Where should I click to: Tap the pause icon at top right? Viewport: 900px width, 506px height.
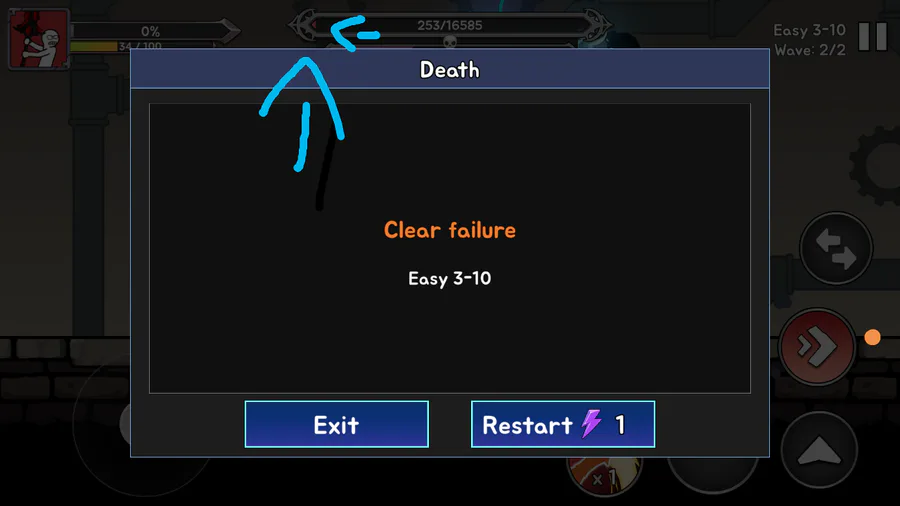click(x=872, y=37)
